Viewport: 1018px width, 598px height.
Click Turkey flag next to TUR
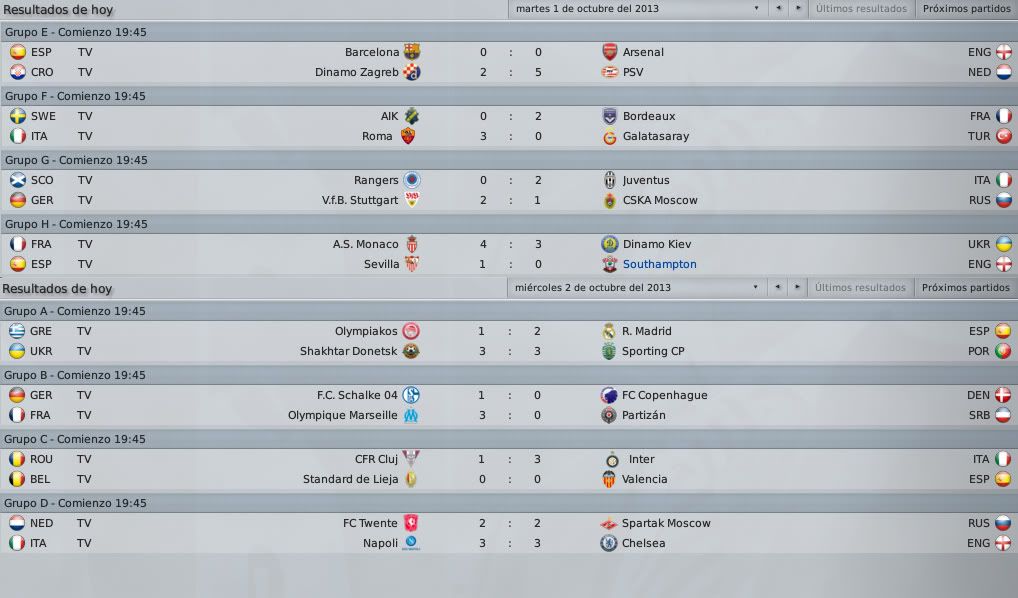pos(1004,136)
